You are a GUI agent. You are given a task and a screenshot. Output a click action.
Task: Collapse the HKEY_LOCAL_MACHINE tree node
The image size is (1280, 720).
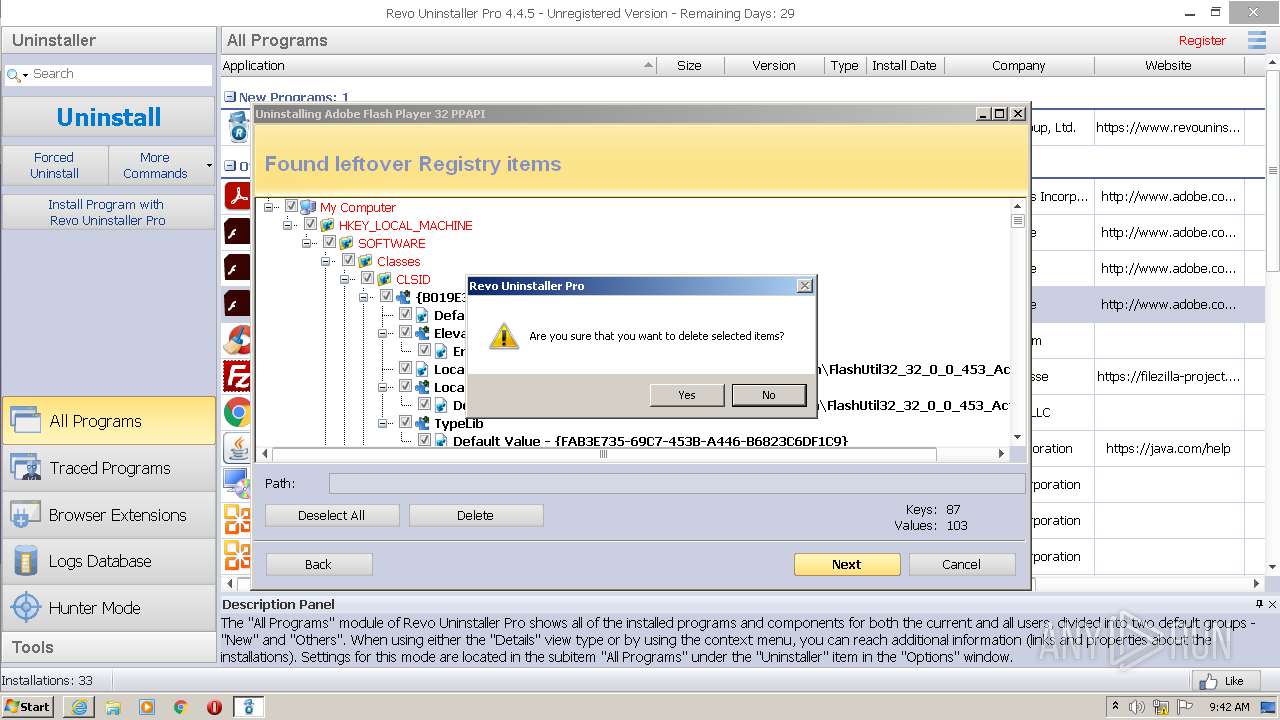288,225
